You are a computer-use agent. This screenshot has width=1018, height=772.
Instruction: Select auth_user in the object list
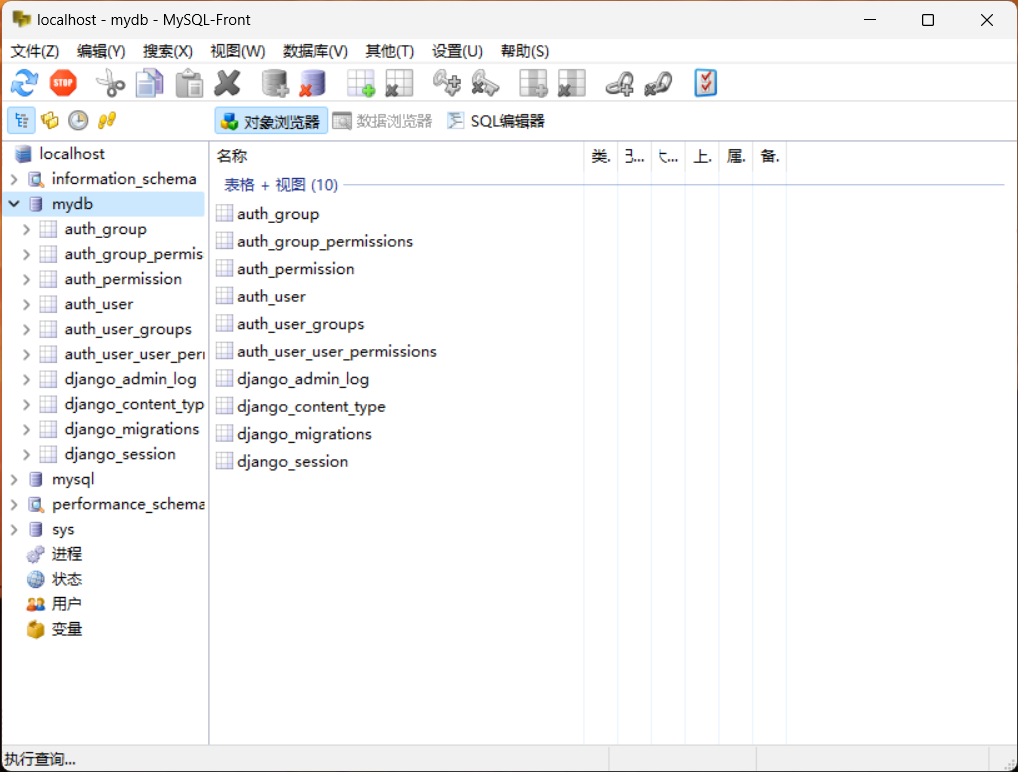[x=271, y=297]
